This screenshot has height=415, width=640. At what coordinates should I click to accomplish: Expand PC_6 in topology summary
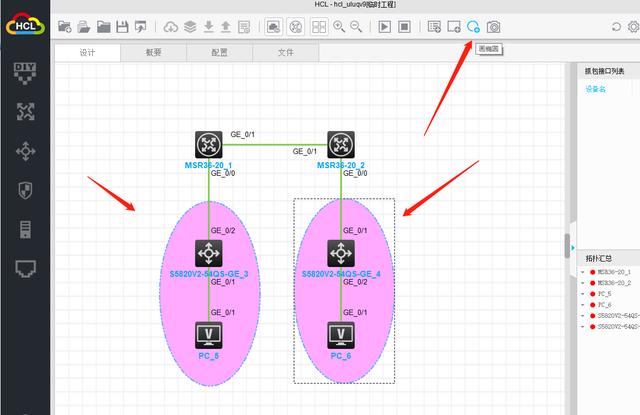tap(582, 305)
